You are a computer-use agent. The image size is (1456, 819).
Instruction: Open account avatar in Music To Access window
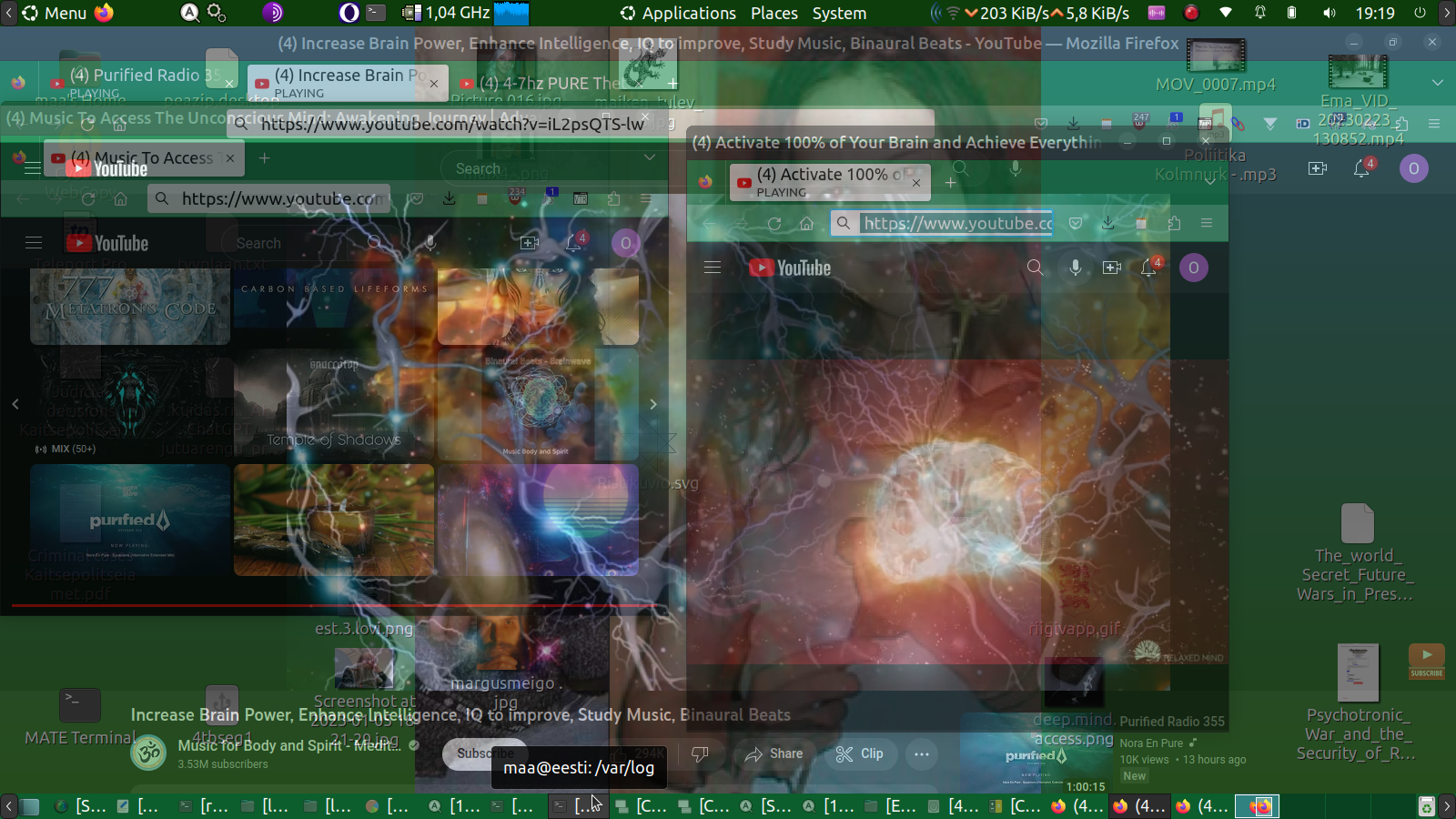pyautogui.click(x=626, y=243)
